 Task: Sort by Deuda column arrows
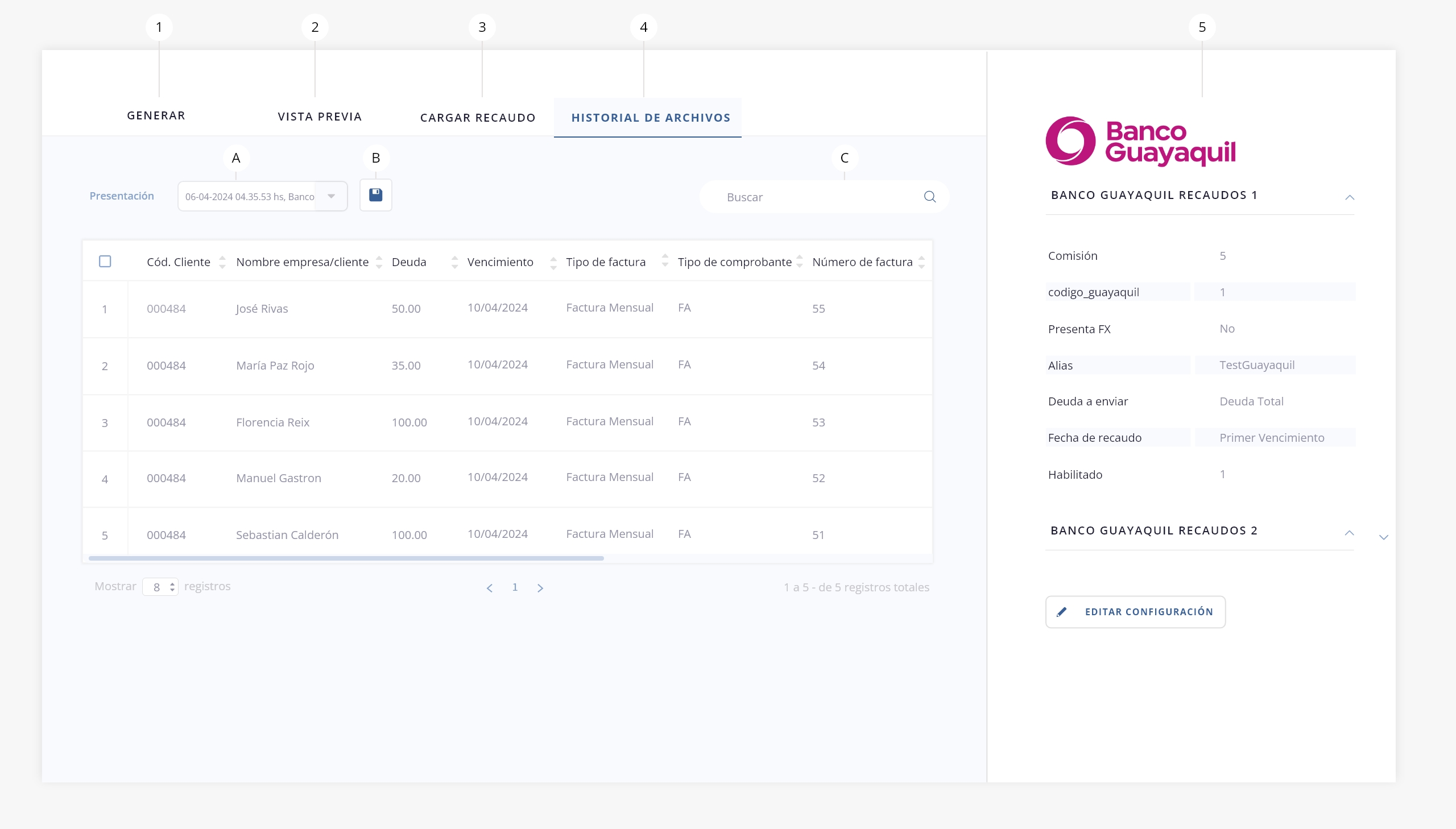(454, 262)
